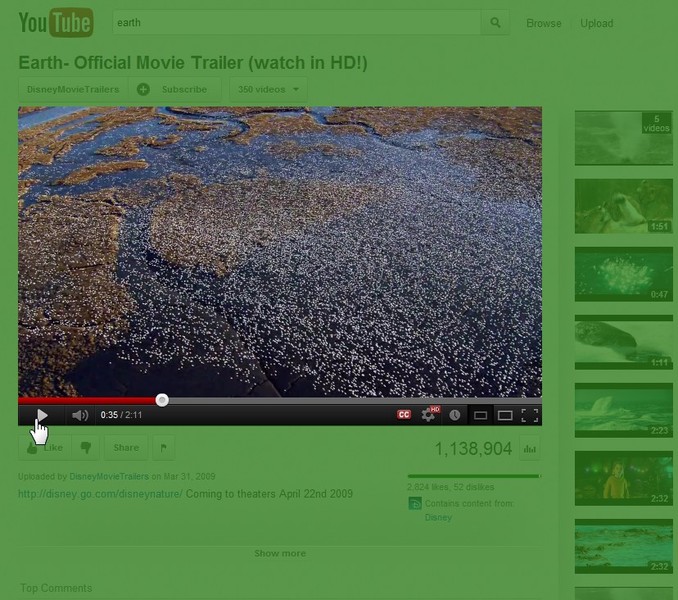The width and height of the screenshot is (678, 600).
Task: Open the disney.go.com/disneynature link
Action: click(x=100, y=494)
